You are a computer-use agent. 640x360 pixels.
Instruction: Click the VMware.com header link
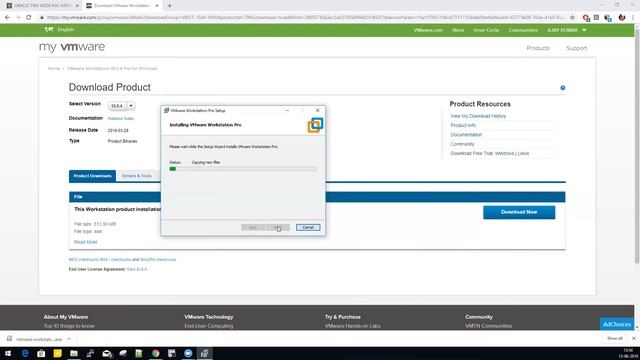click(x=428, y=30)
